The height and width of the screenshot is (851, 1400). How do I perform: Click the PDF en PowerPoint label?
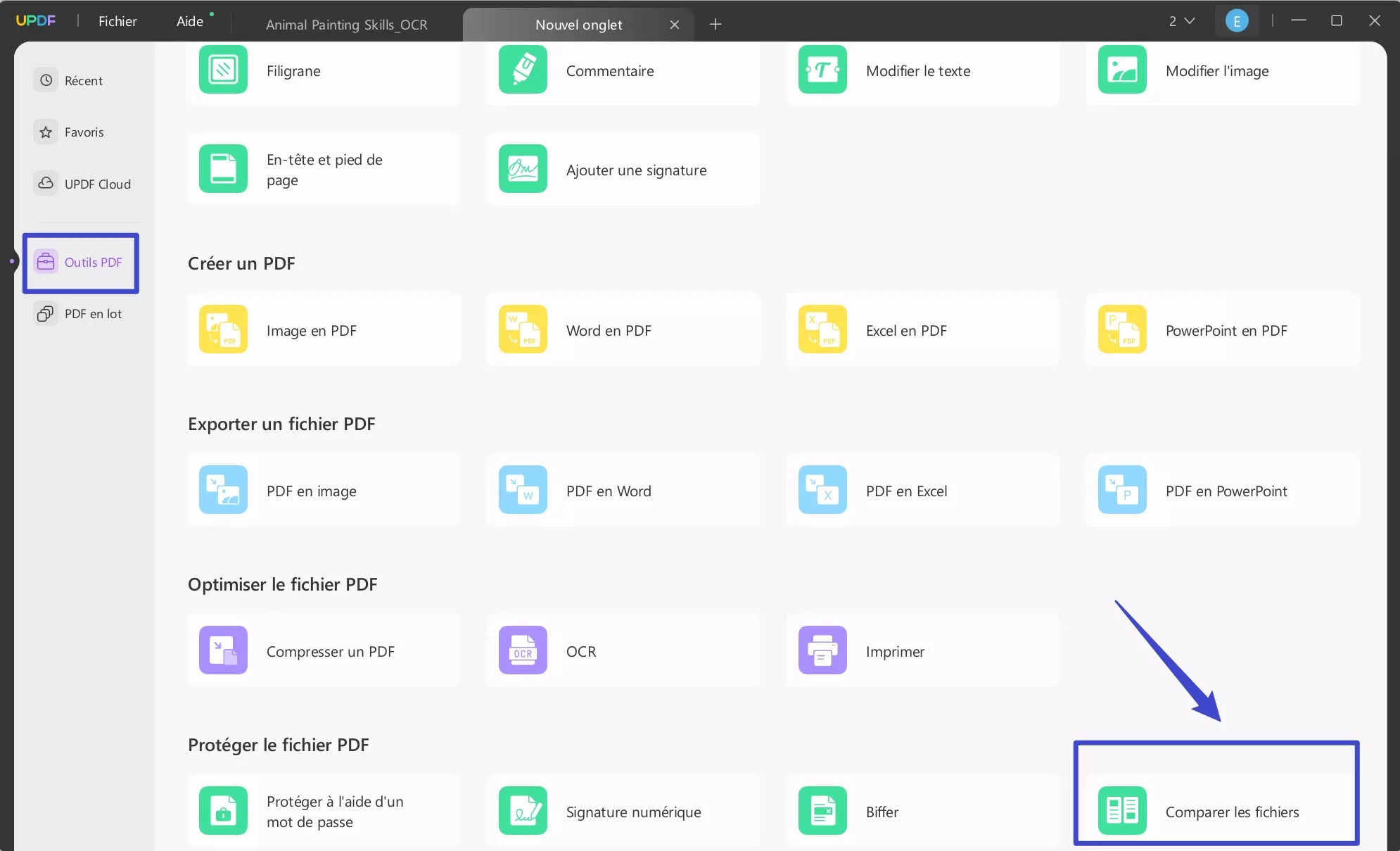[1226, 491]
